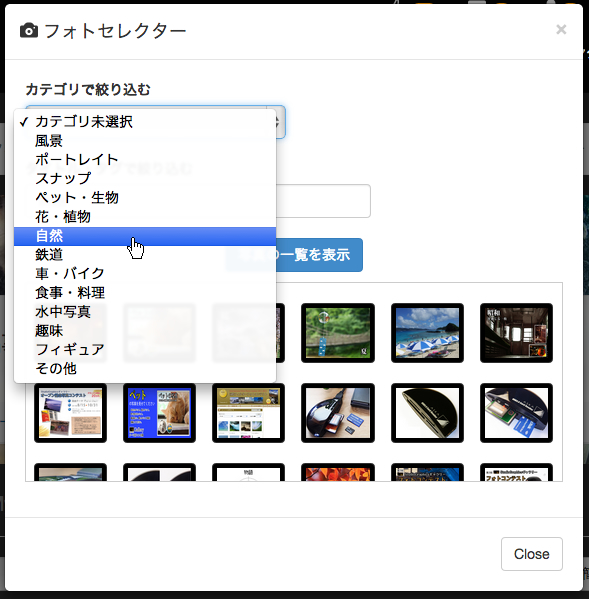Pick the スナップ category
Viewport: 589px width, 599px height.
145,179
